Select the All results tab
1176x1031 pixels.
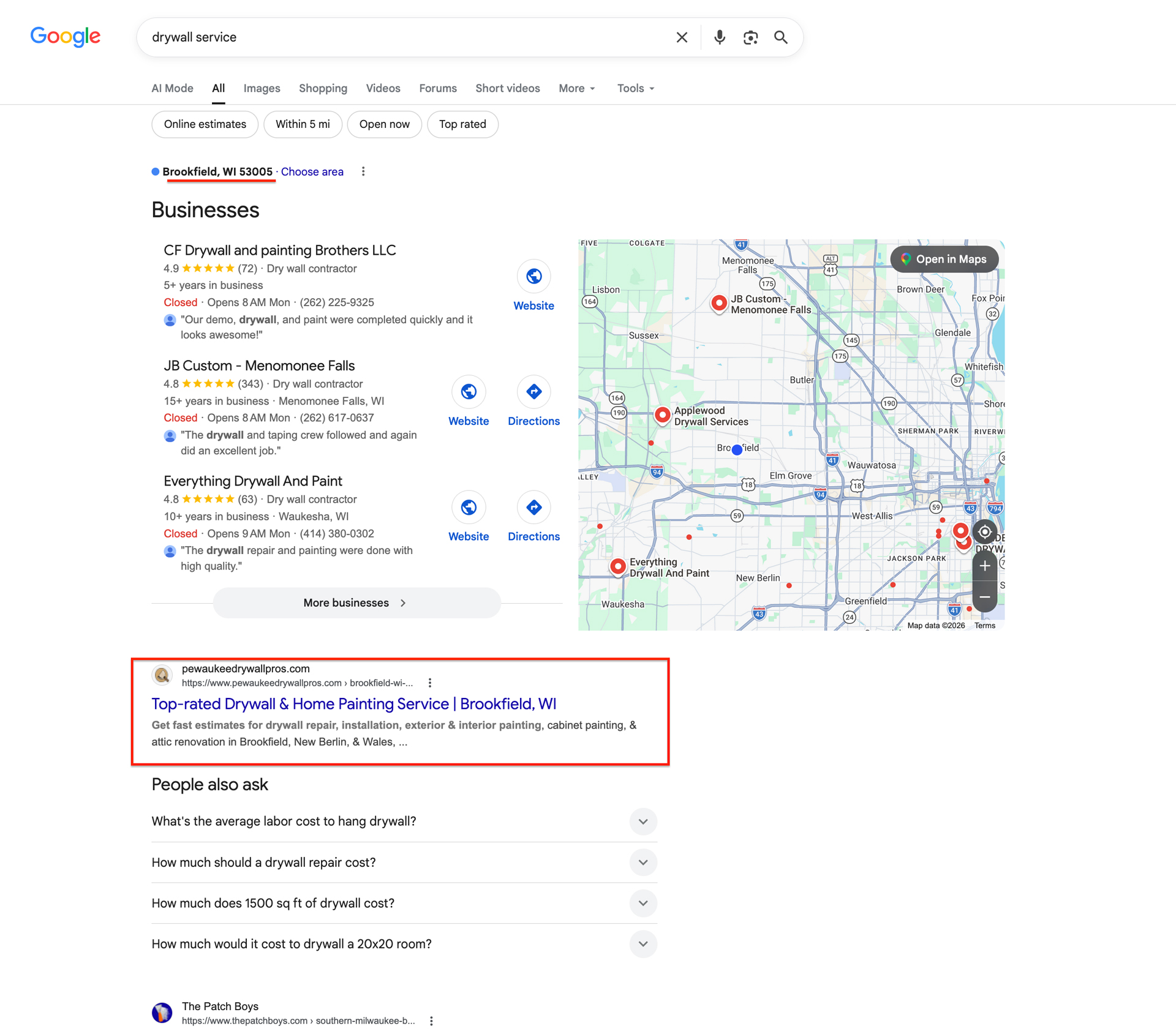[x=219, y=88]
